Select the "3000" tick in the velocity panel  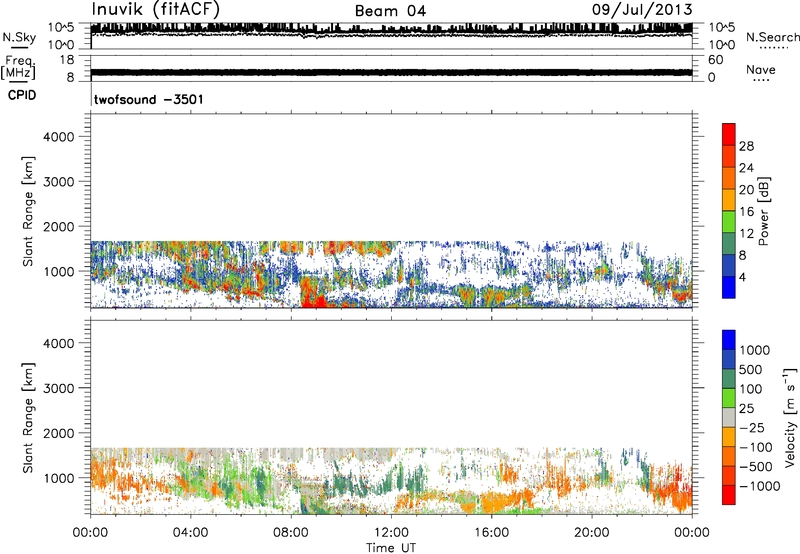click(x=59, y=388)
